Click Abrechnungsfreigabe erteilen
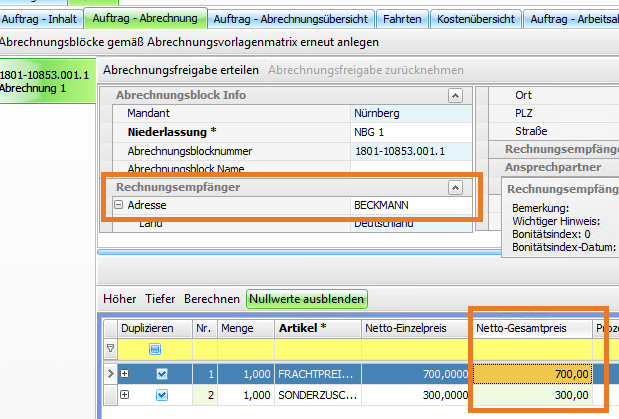This screenshot has height=419, width=619. 181,70
